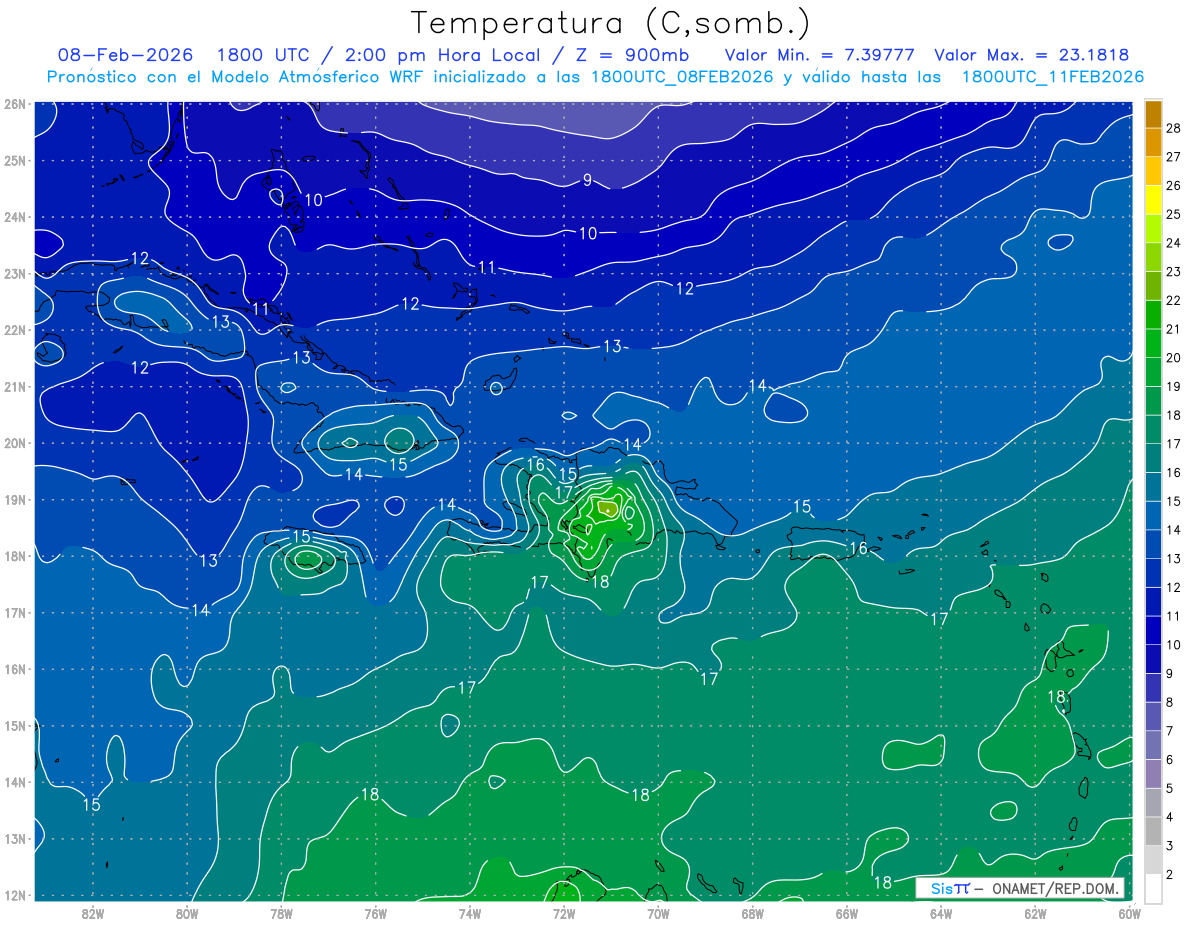This screenshot has height=927, width=1200.
Task: Click longitude axis label "60W"
Action: click(x=1129, y=913)
